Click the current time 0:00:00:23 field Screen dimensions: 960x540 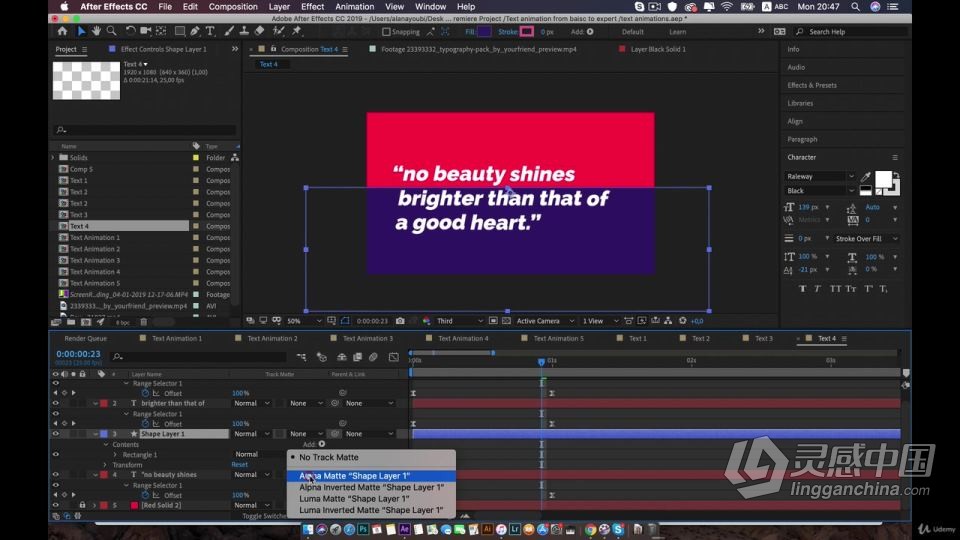coord(78,354)
